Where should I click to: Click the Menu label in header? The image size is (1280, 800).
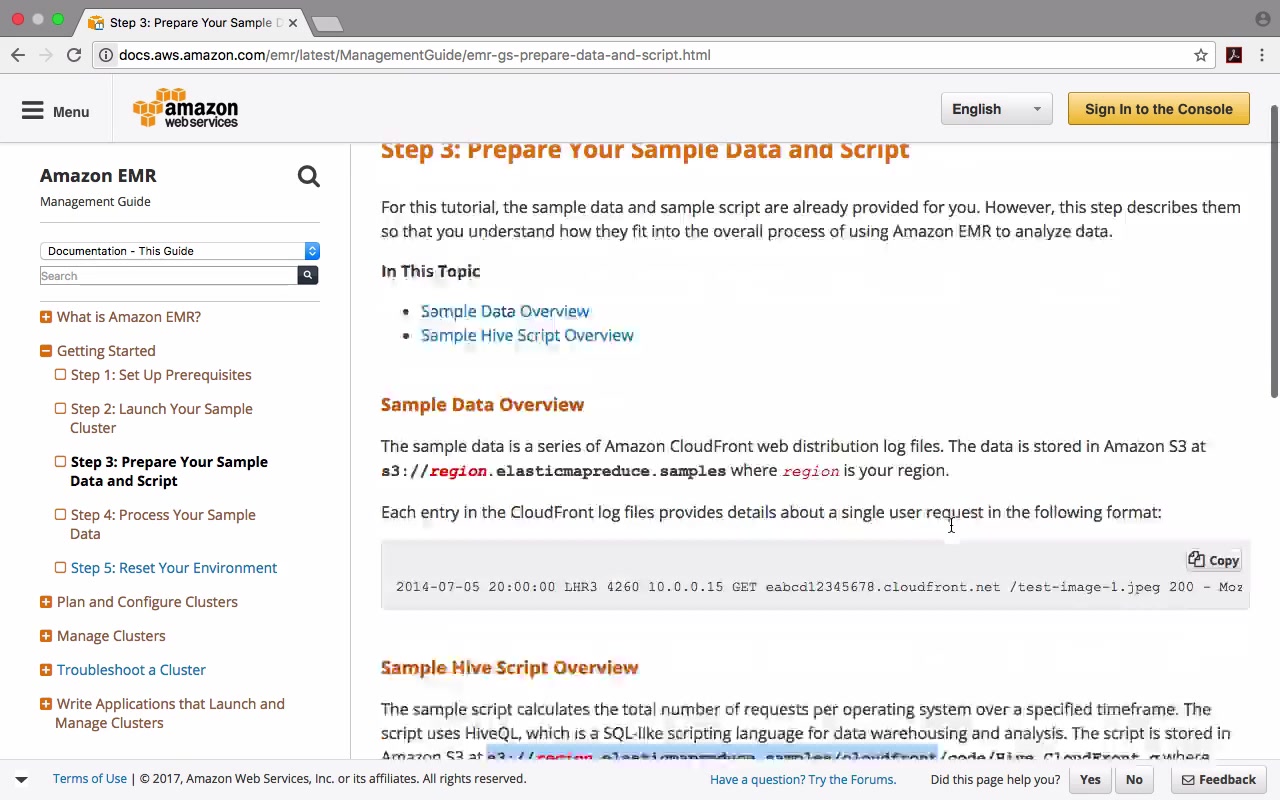(71, 112)
